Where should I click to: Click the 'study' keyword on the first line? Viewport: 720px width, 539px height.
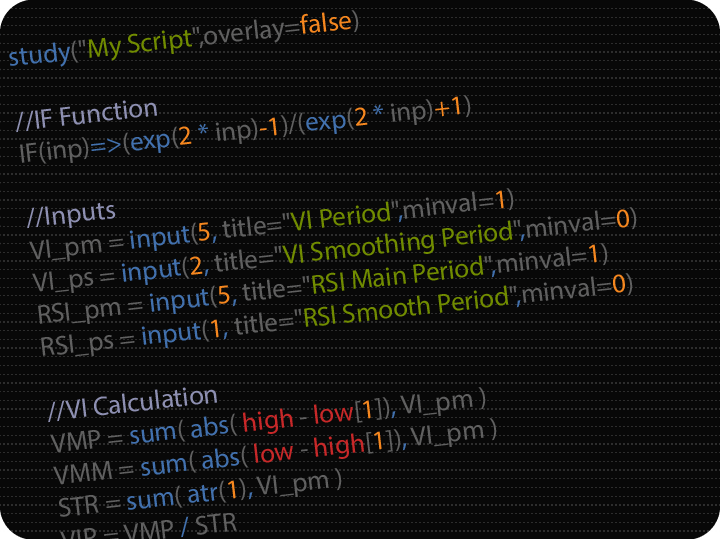(39, 54)
